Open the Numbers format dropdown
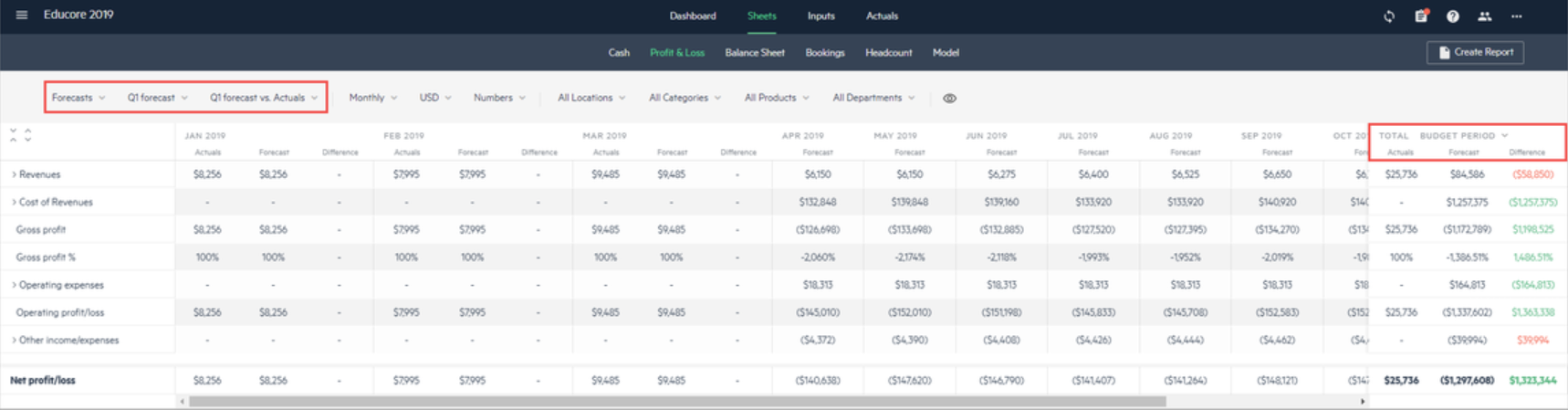The width and height of the screenshot is (1568, 410). tap(499, 98)
